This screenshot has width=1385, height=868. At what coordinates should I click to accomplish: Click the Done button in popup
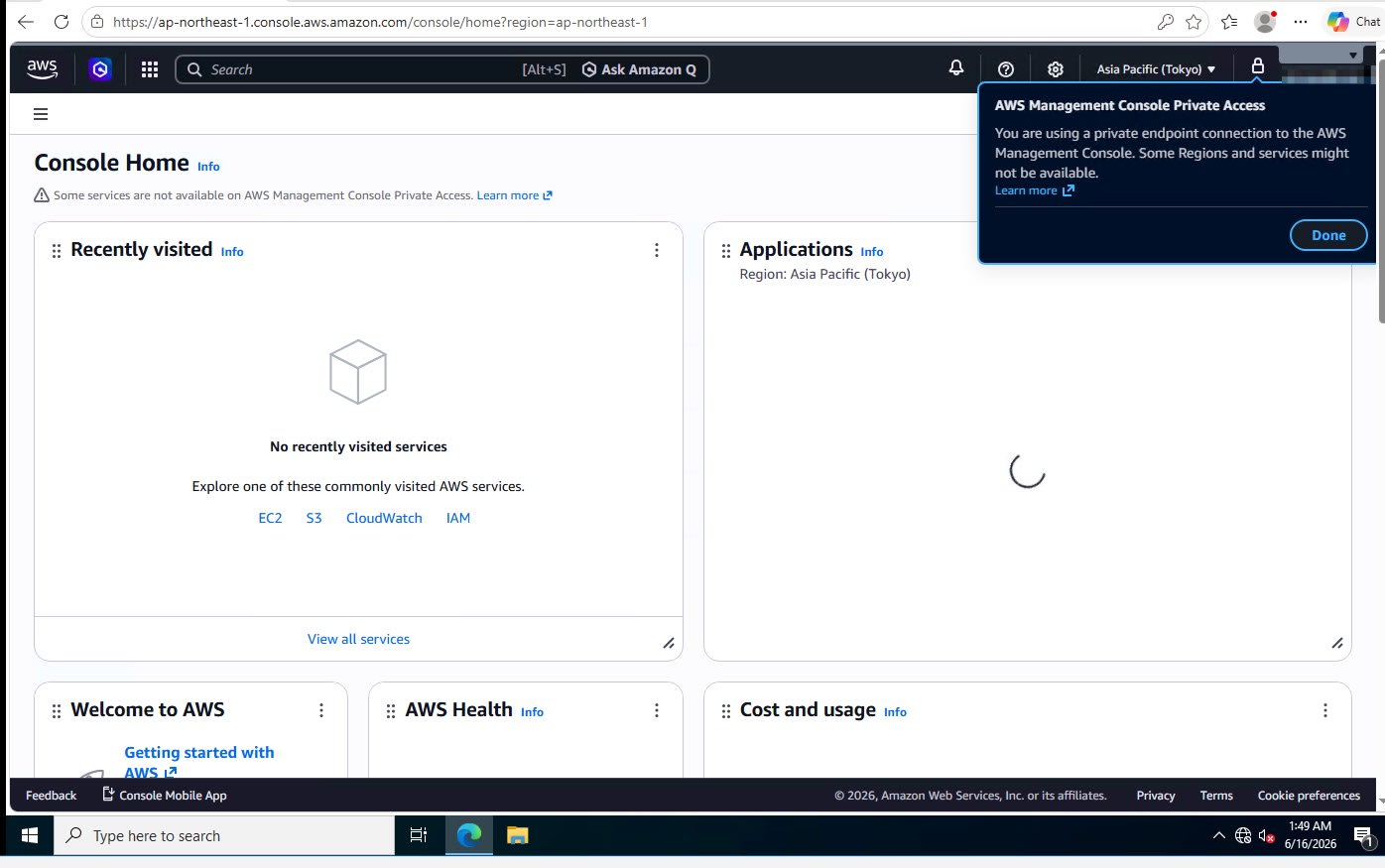[1328, 235]
